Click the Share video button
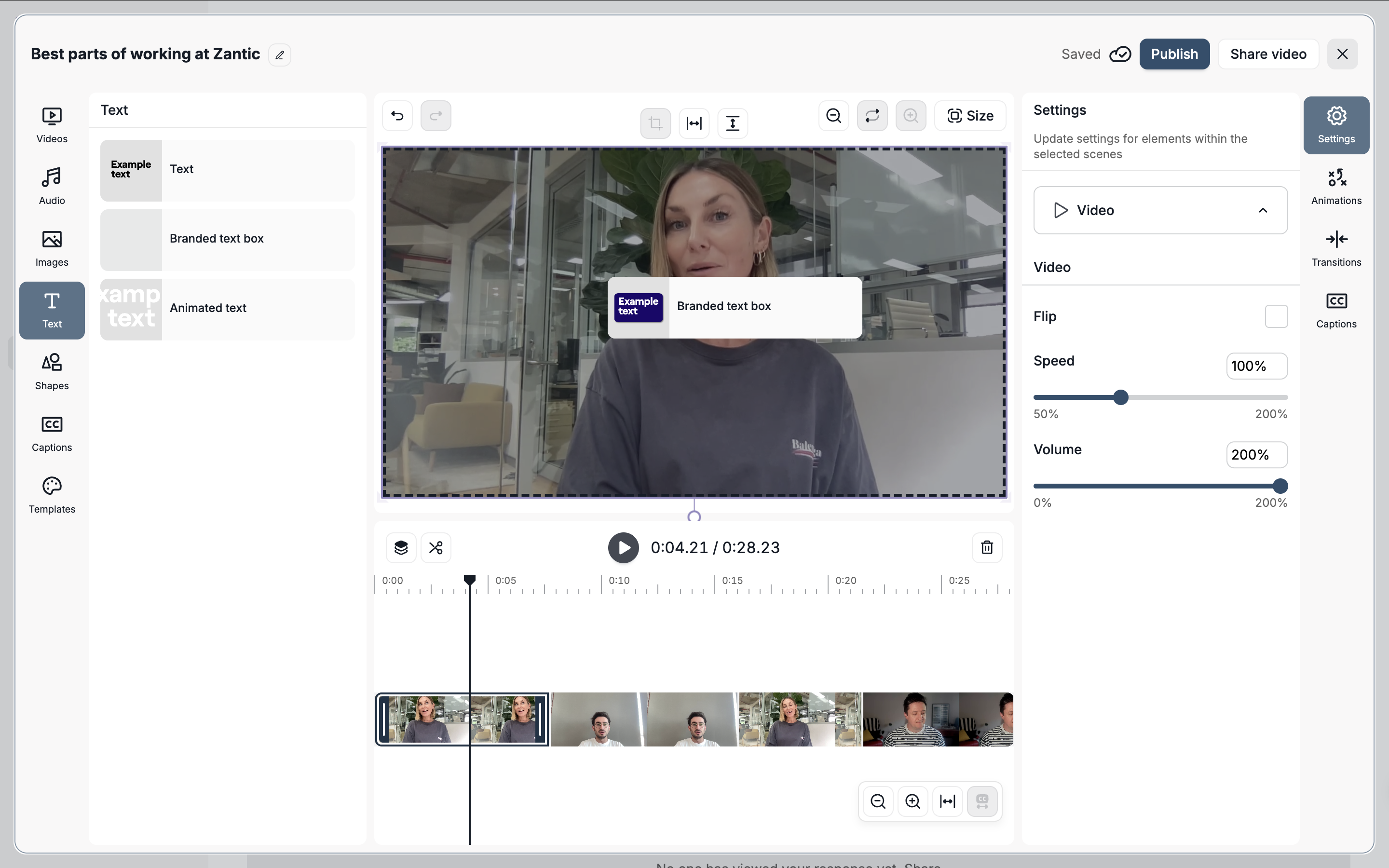The width and height of the screenshot is (1389, 868). 1268,54
